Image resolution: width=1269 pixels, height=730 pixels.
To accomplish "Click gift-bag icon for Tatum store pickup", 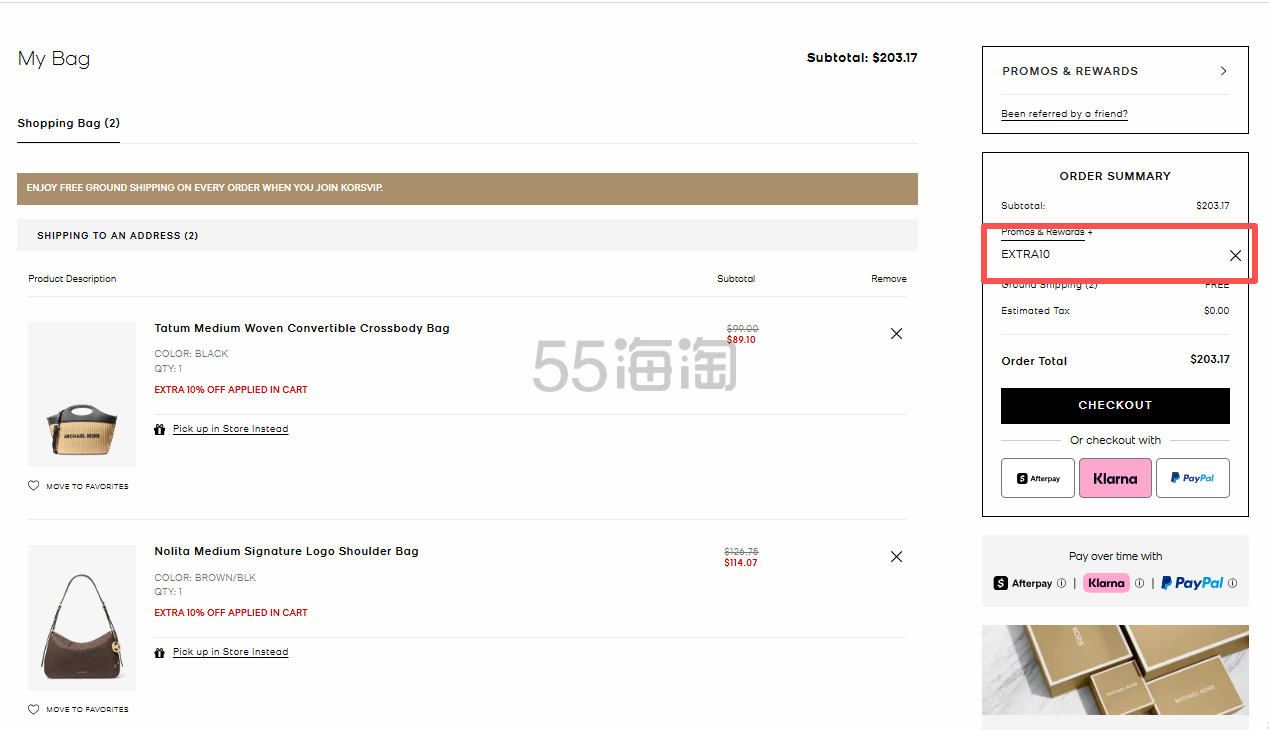I will [160, 429].
